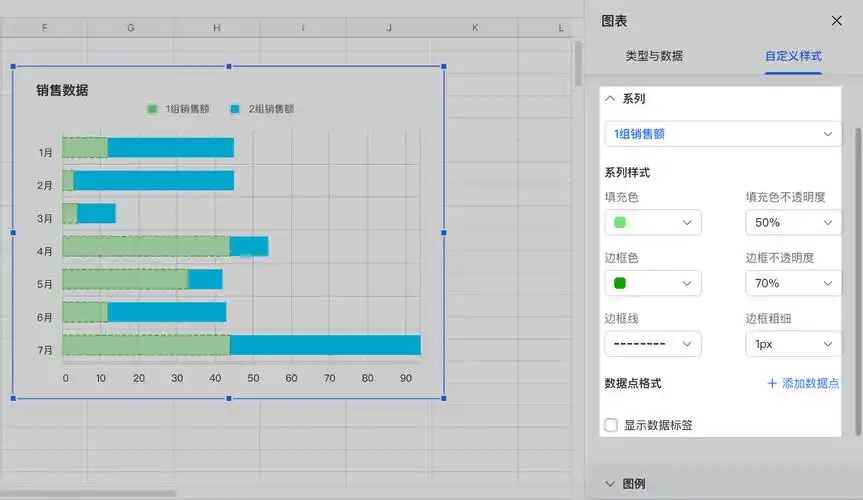Open the 1组销售额 series dropdown

(x=723, y=134)
